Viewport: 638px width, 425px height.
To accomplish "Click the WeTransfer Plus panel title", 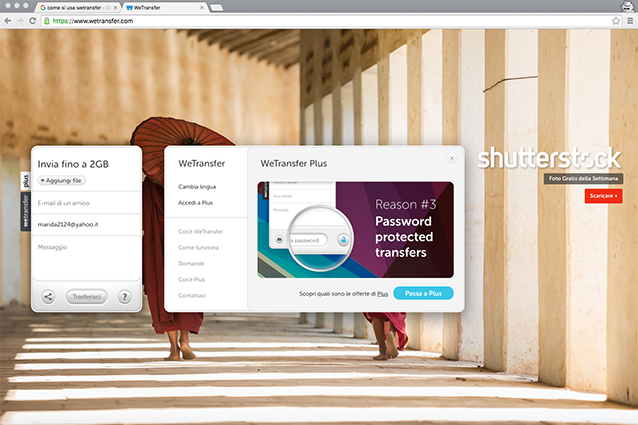I will 294,163.
